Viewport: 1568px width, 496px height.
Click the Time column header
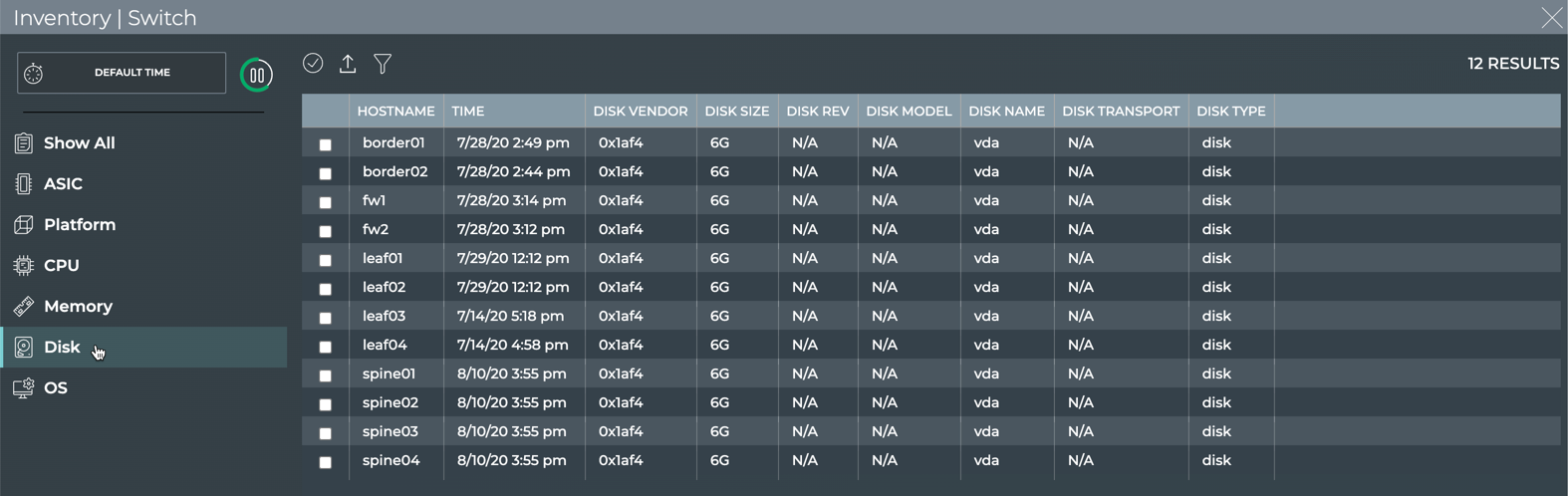tap(468, 111)
